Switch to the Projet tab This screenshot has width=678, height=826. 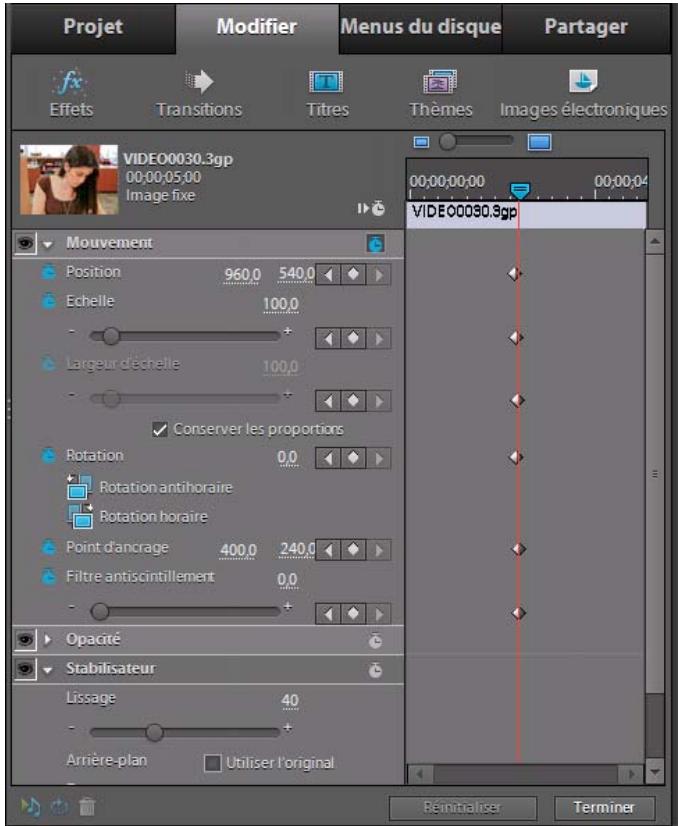pyautogui.click(x=93, y=27)
